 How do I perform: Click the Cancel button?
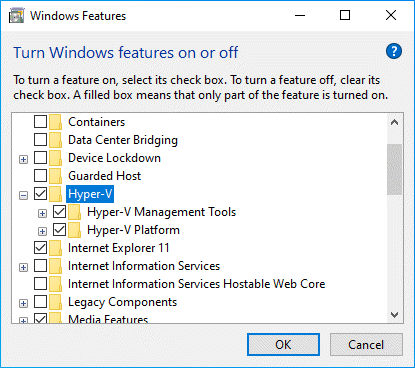[x=366, y=345]
